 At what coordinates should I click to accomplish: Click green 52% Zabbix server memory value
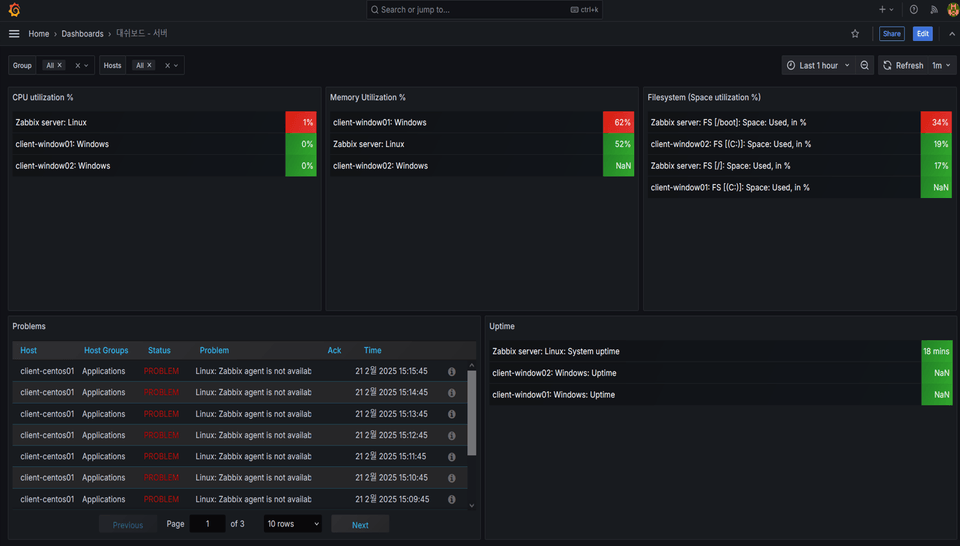618,144
